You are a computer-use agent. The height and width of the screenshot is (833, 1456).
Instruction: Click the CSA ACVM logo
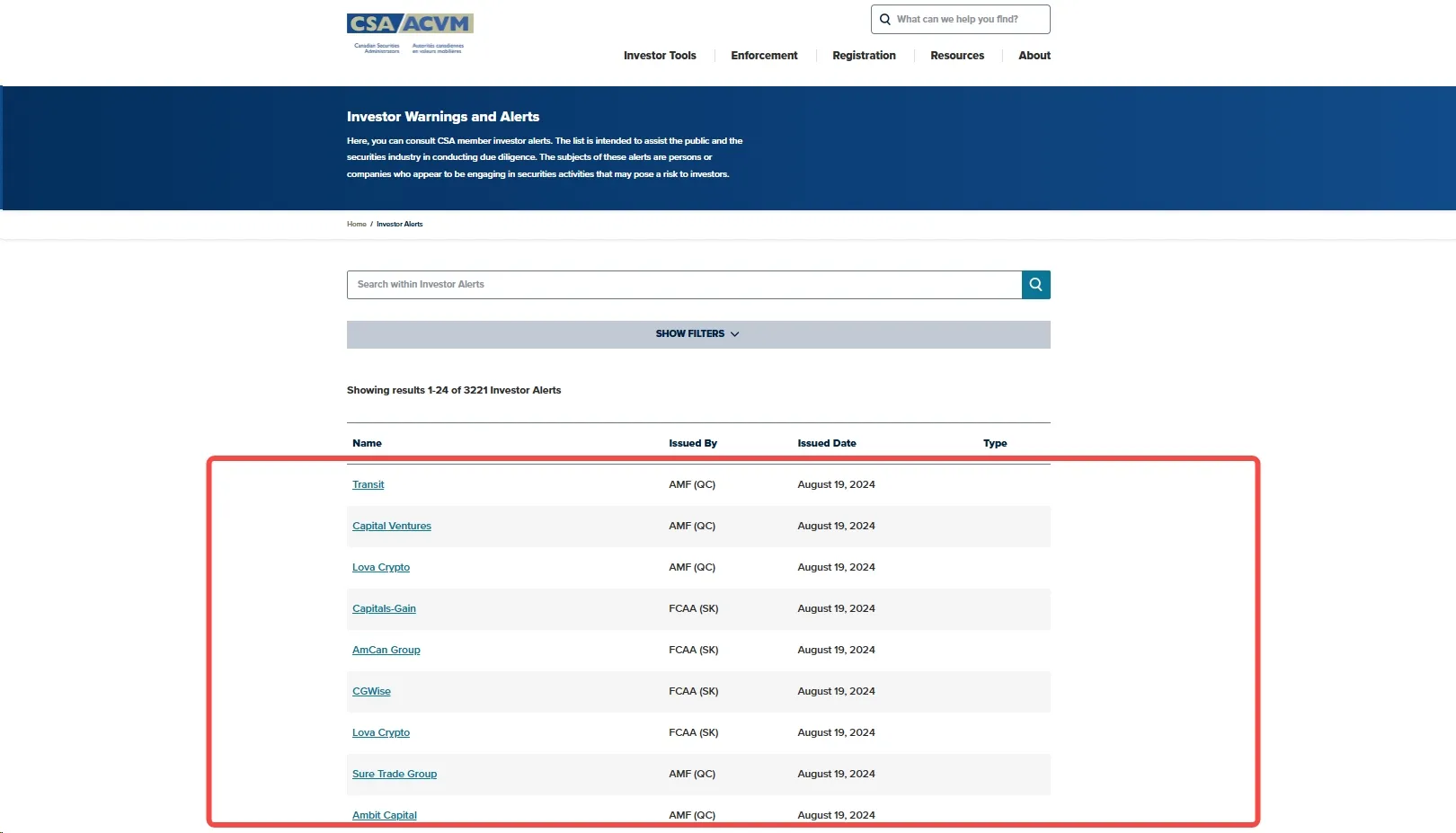410,33
